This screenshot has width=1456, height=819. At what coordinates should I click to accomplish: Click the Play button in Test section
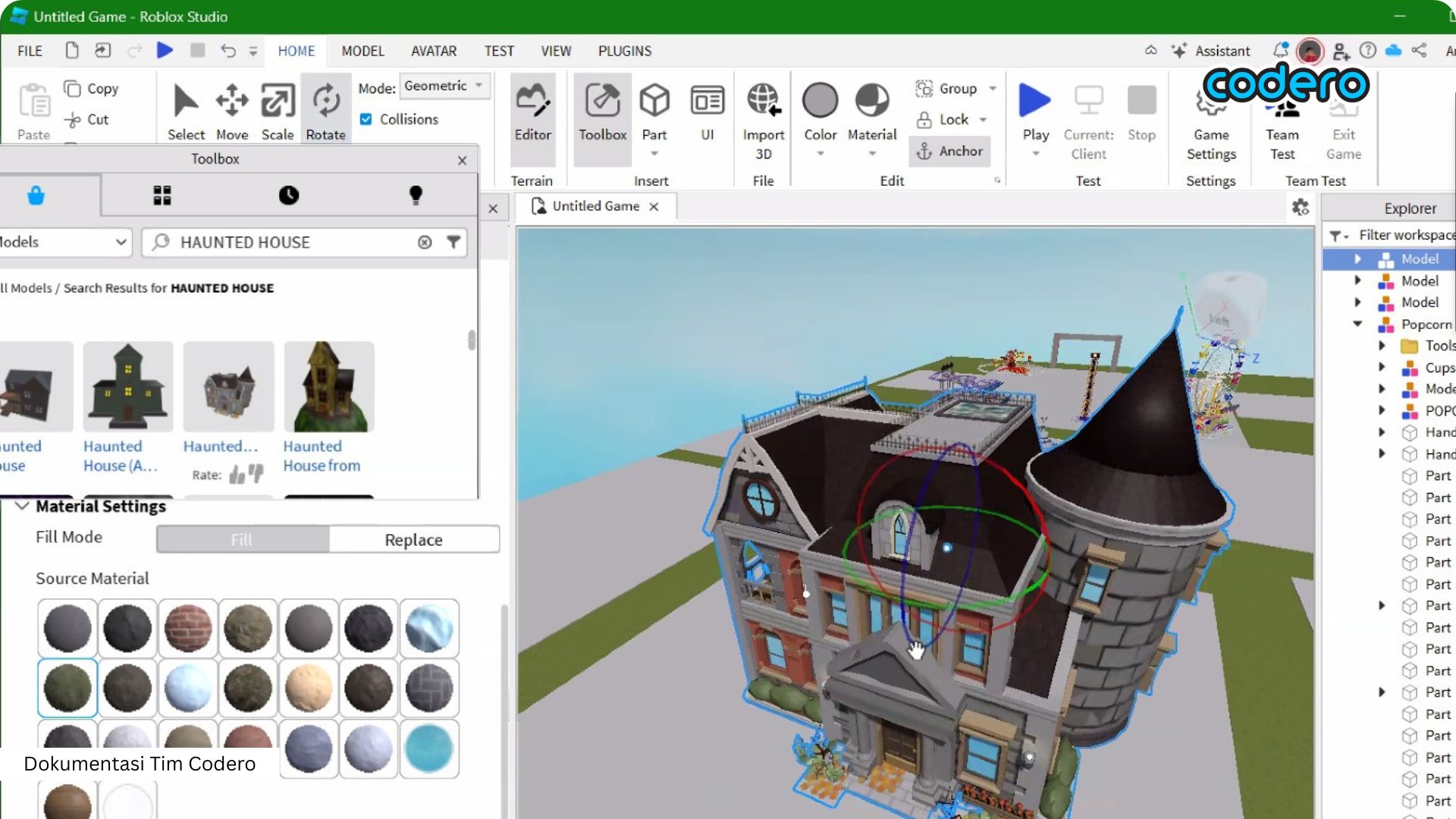click(x=1035, y=112)
